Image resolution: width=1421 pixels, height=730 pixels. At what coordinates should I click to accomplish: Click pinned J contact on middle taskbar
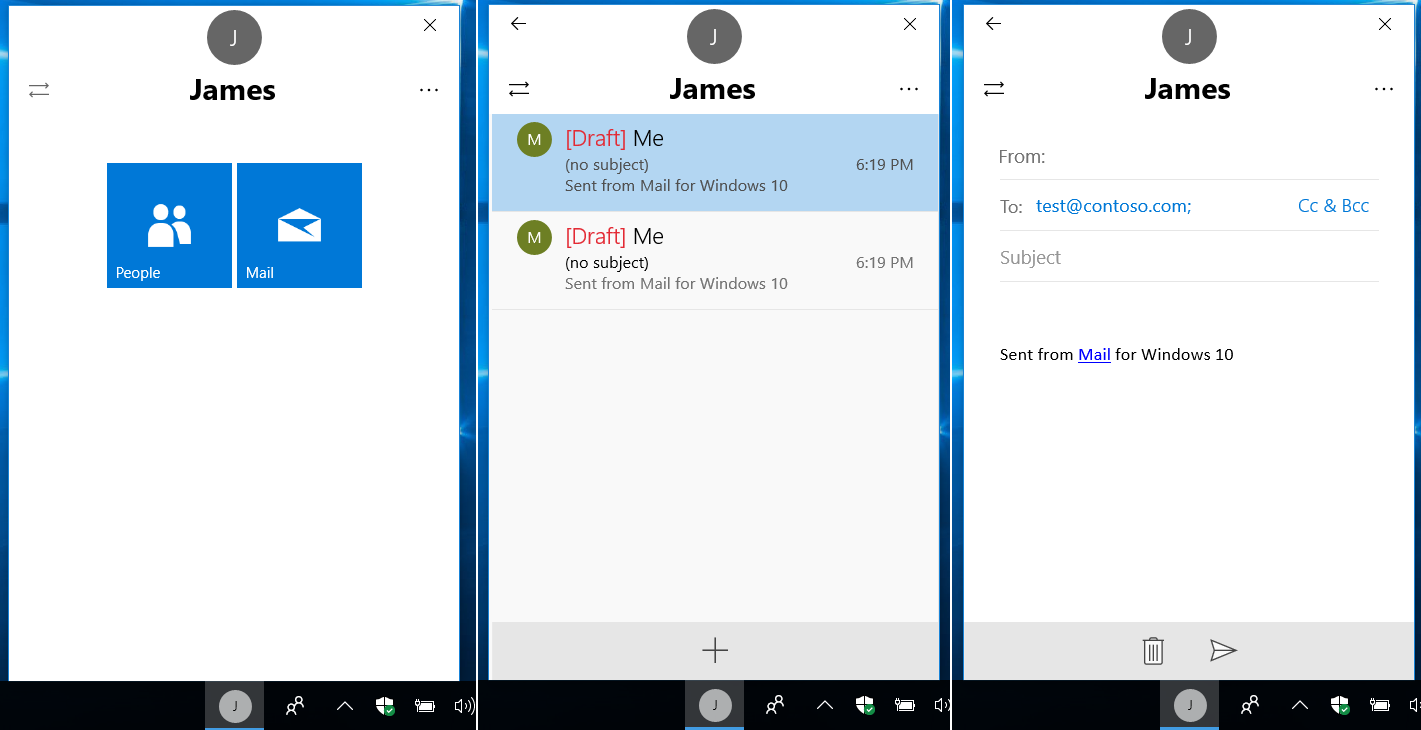(x=714, y=706)
